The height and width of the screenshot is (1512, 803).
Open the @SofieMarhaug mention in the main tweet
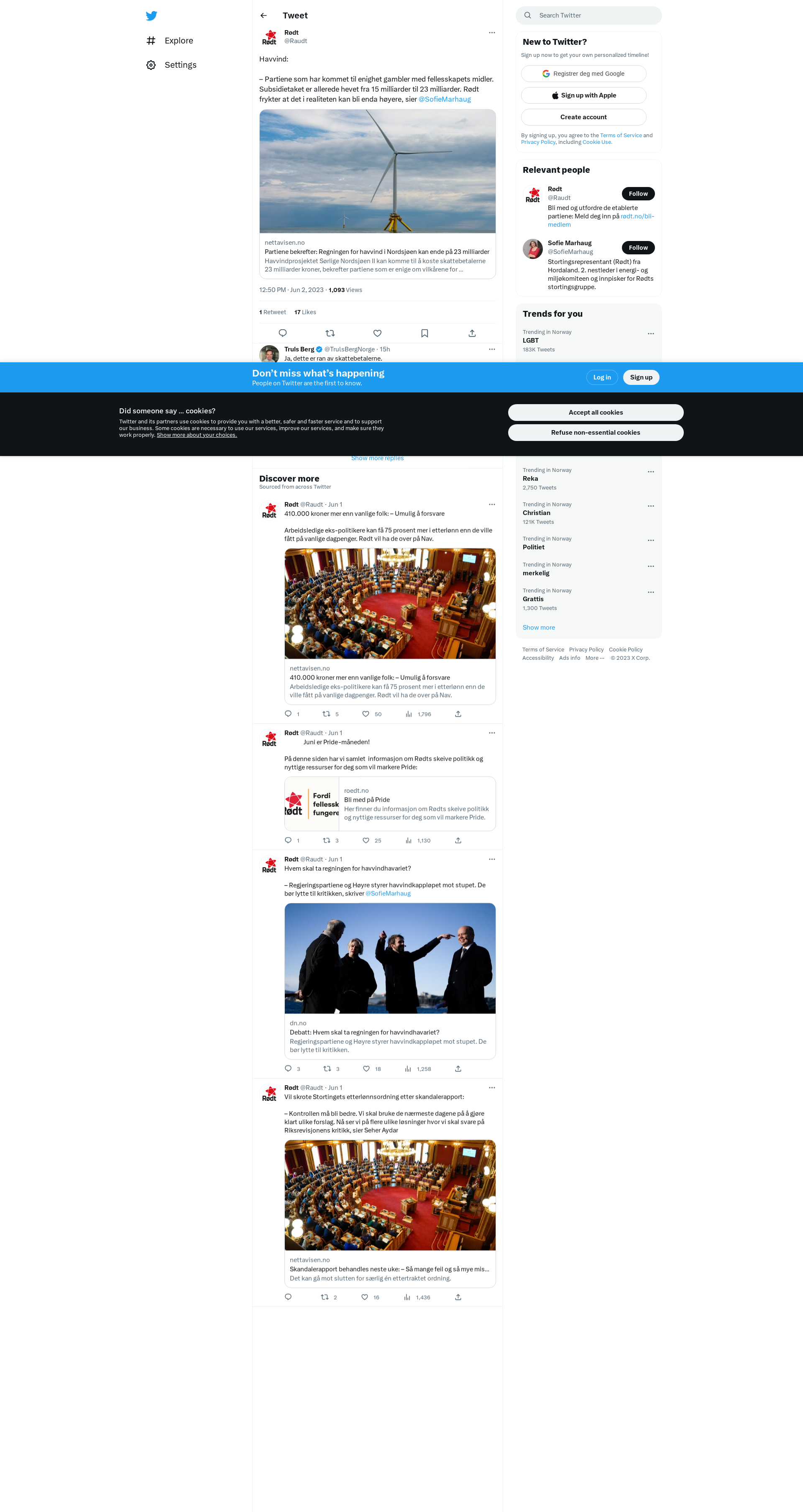(445, 99)
